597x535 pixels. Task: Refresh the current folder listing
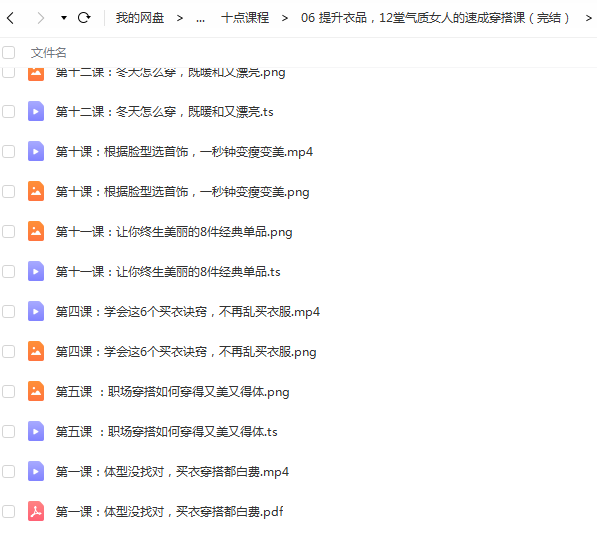[x=84, y=18]
